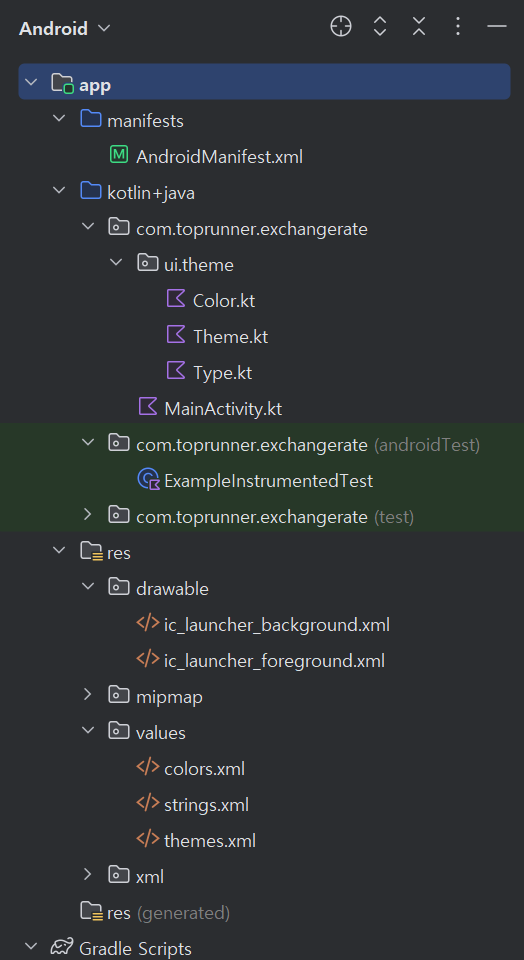Select ic_launcher_foreground.xml file name

(x=274, y=661)
